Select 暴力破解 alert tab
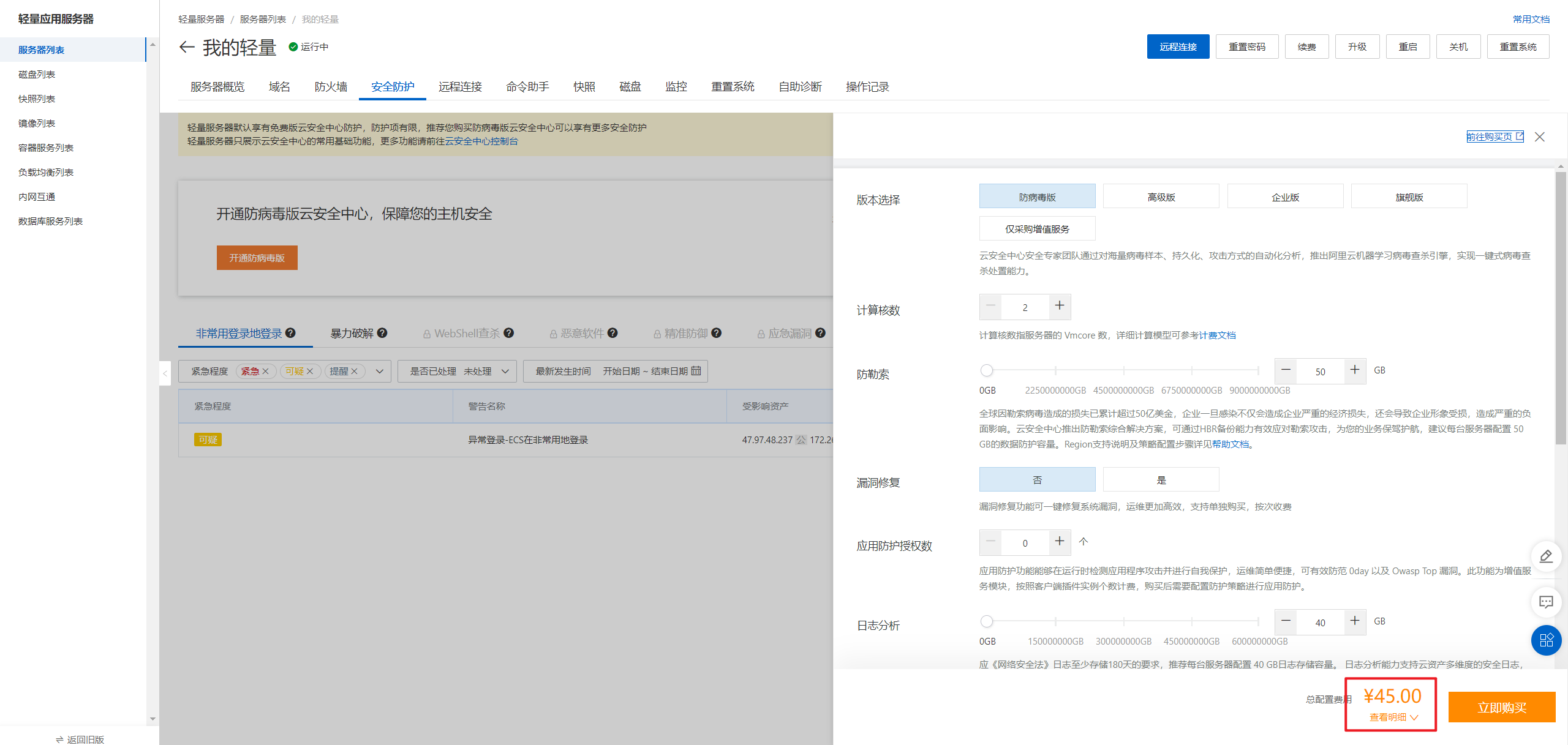 [352, 333]
